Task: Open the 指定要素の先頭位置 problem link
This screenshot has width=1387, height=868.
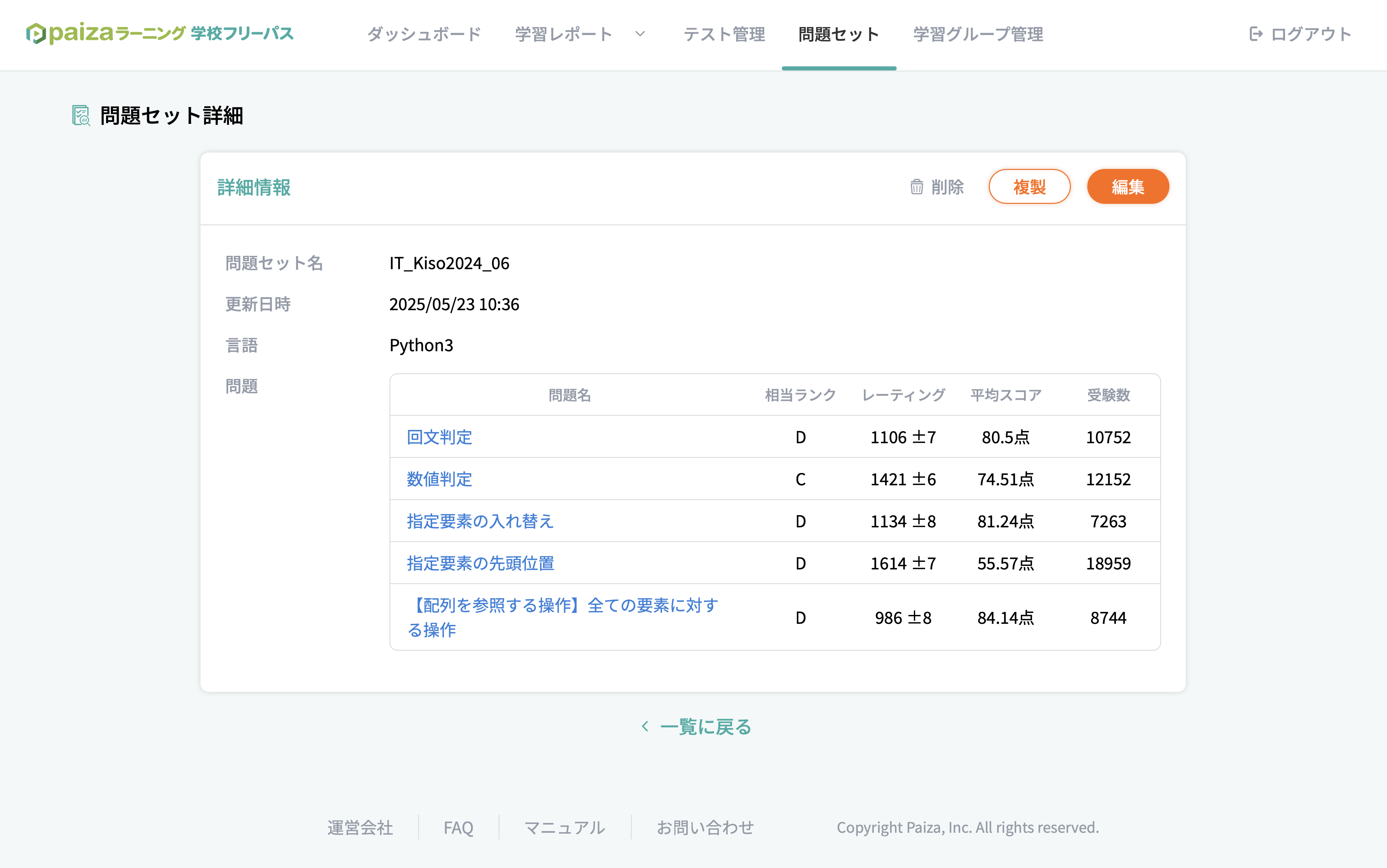Action: [480, 563]
